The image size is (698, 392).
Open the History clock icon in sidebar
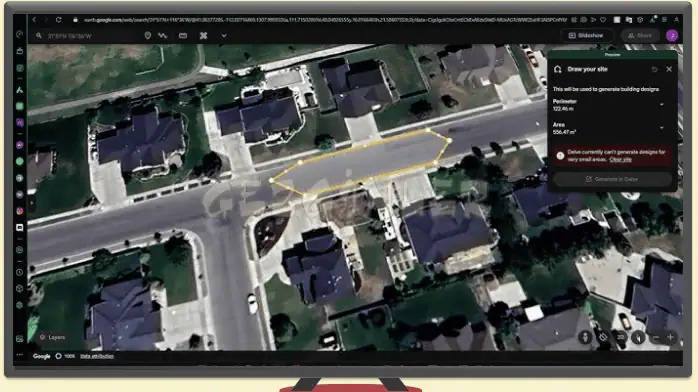click(20, 272)
